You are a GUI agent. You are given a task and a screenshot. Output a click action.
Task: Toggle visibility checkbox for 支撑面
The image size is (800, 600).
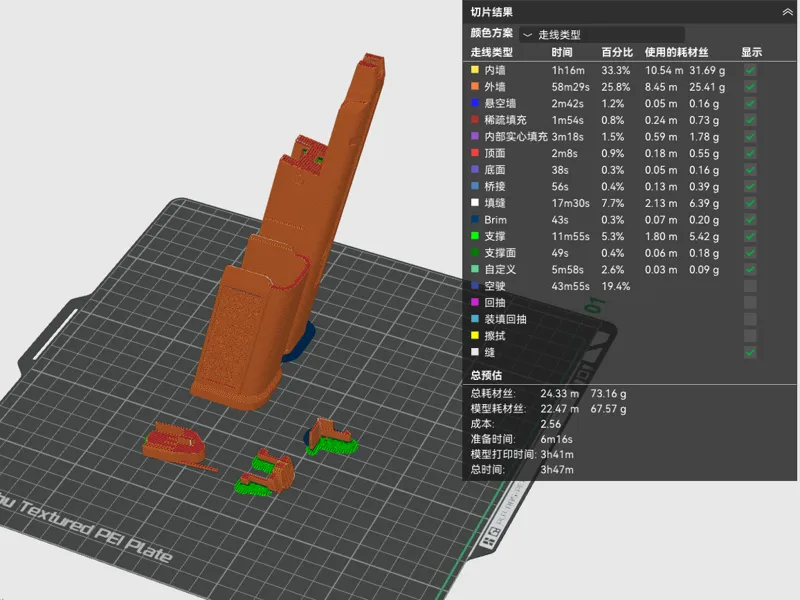750,253
